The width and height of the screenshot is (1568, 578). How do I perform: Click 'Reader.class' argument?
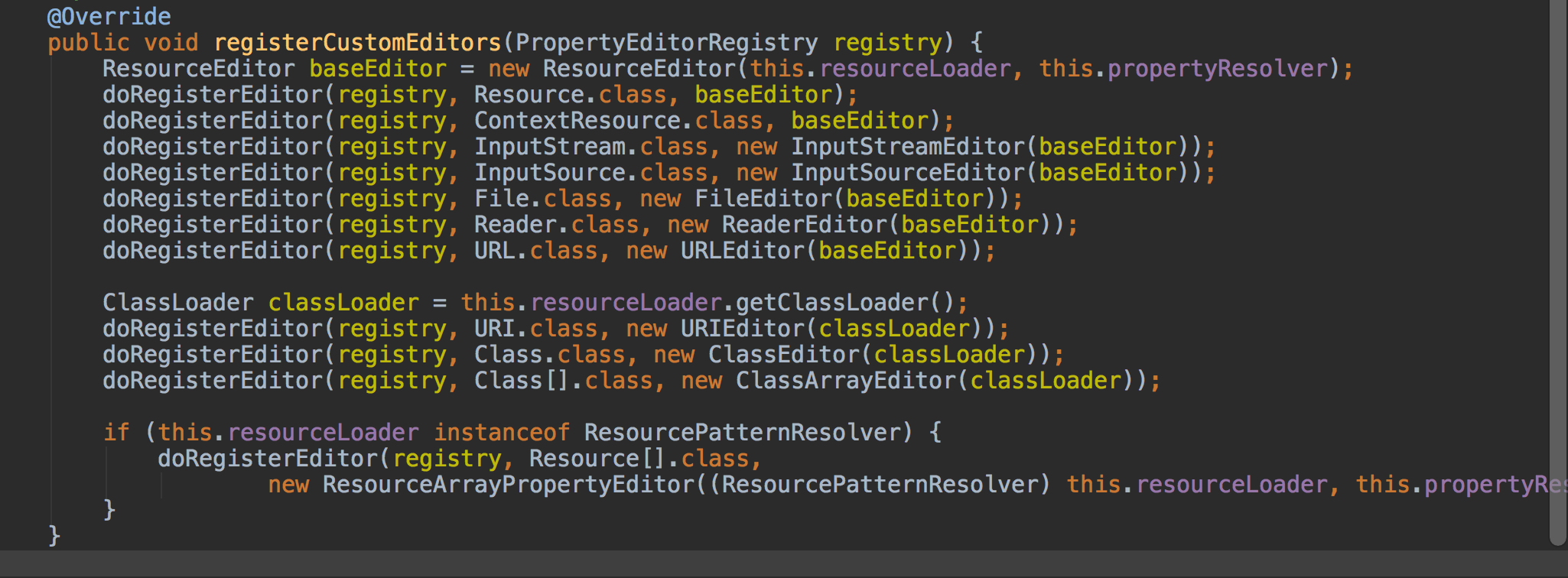[557, 224]
